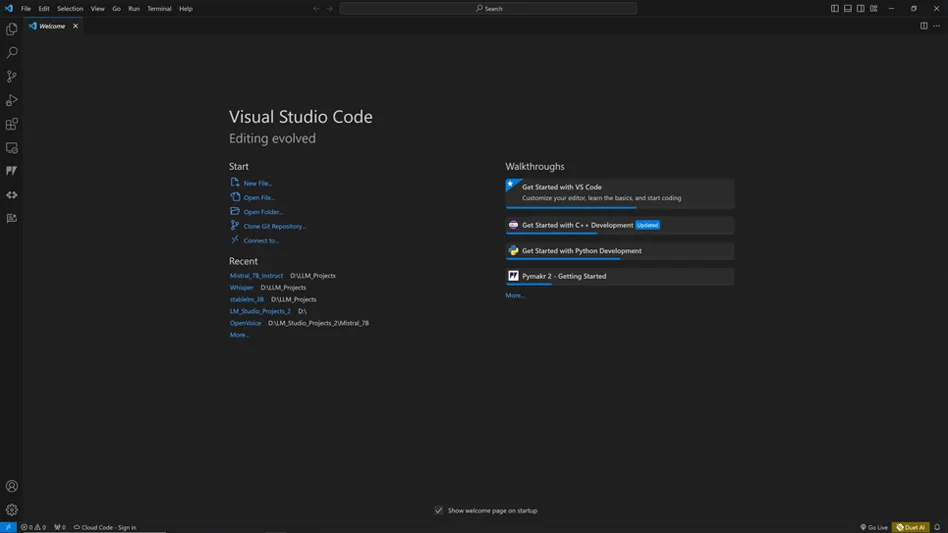
Task: Open Duet AI from status bar
Action: pos(911,527)
